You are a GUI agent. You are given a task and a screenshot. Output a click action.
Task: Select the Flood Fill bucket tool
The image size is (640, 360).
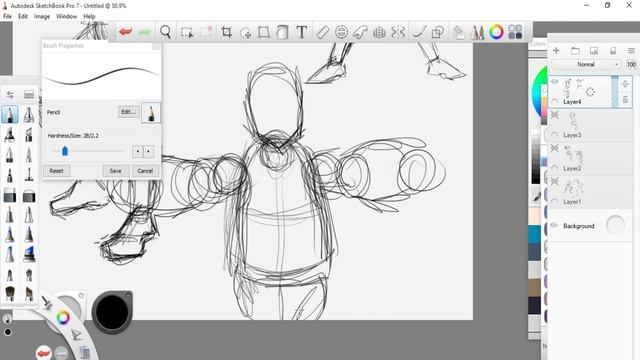pos(282,32)
